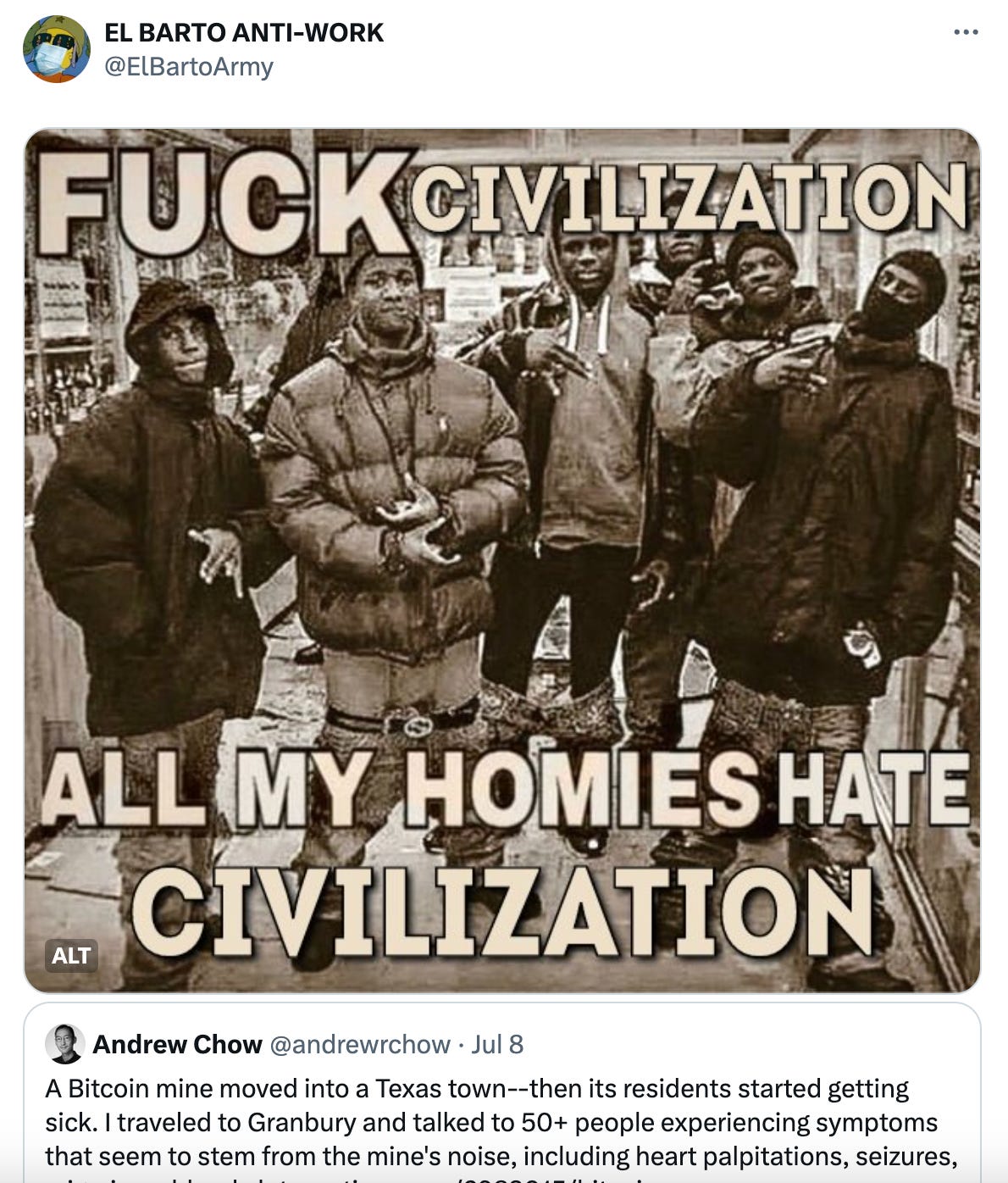
Task: Click the ALL MY HOMIES HATE caption
Action: pyautogui.click(x=505, y=790)
